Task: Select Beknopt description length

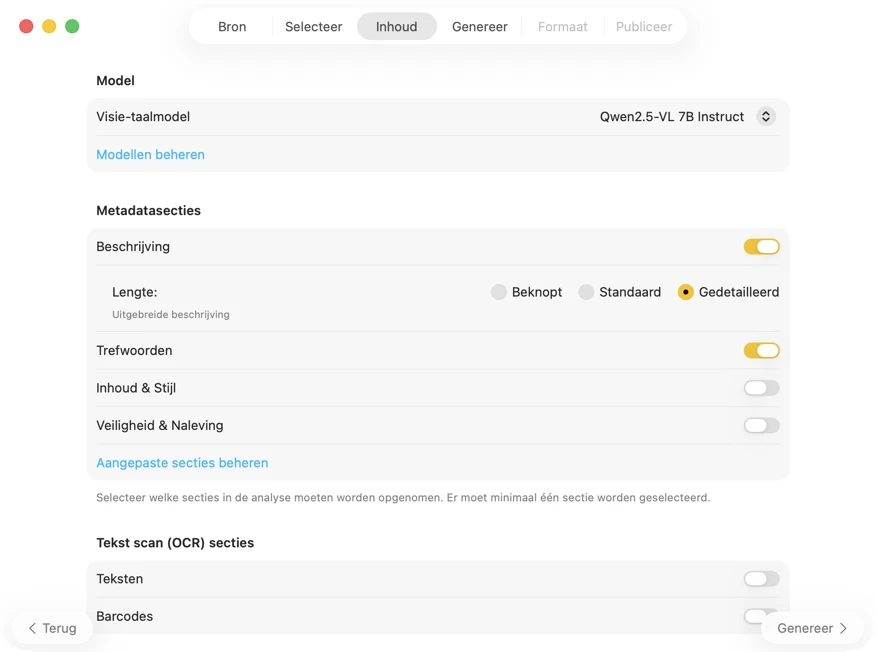Action: tap(499, 292)
